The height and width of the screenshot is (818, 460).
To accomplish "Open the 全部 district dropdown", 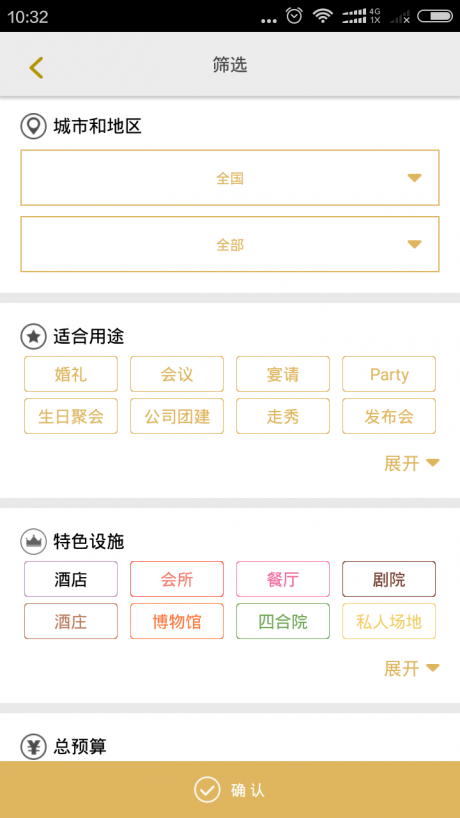I will (x=230, y=244).
